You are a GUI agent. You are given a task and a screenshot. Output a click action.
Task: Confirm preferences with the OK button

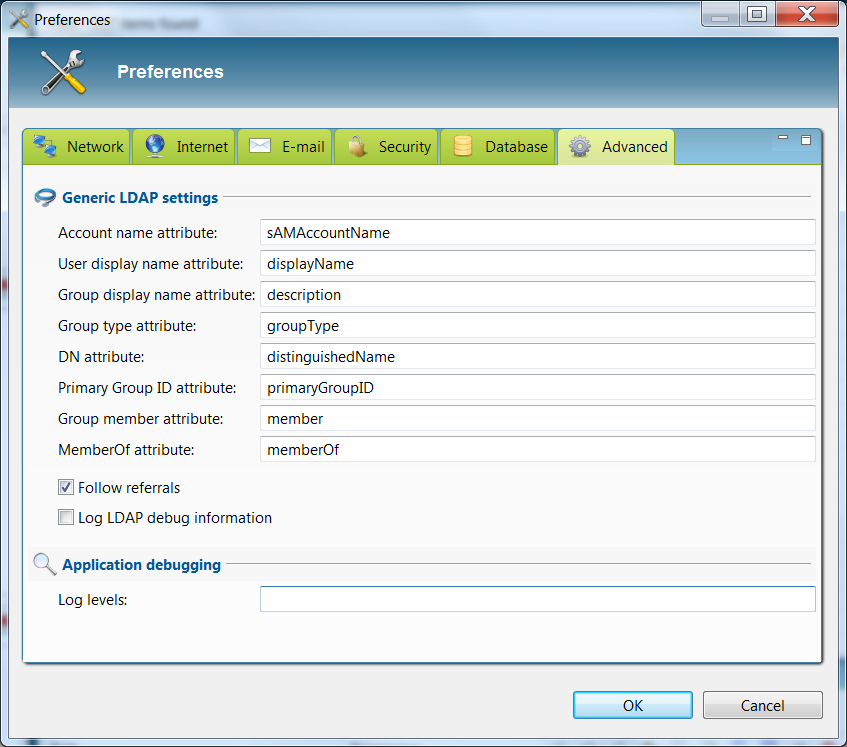pos(633,705)
